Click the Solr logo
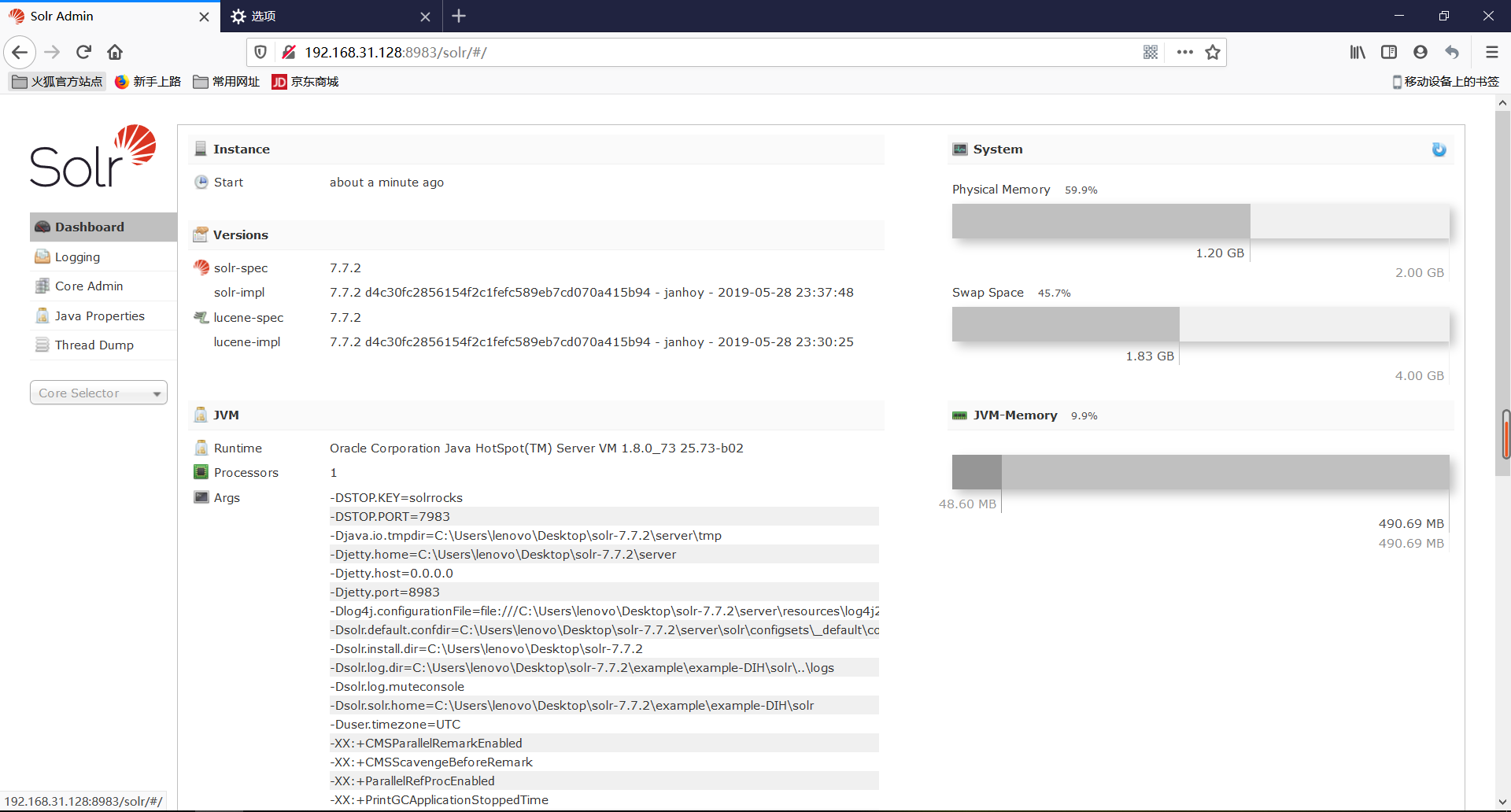Screen dimensions: 1511x812 [93, 156]
